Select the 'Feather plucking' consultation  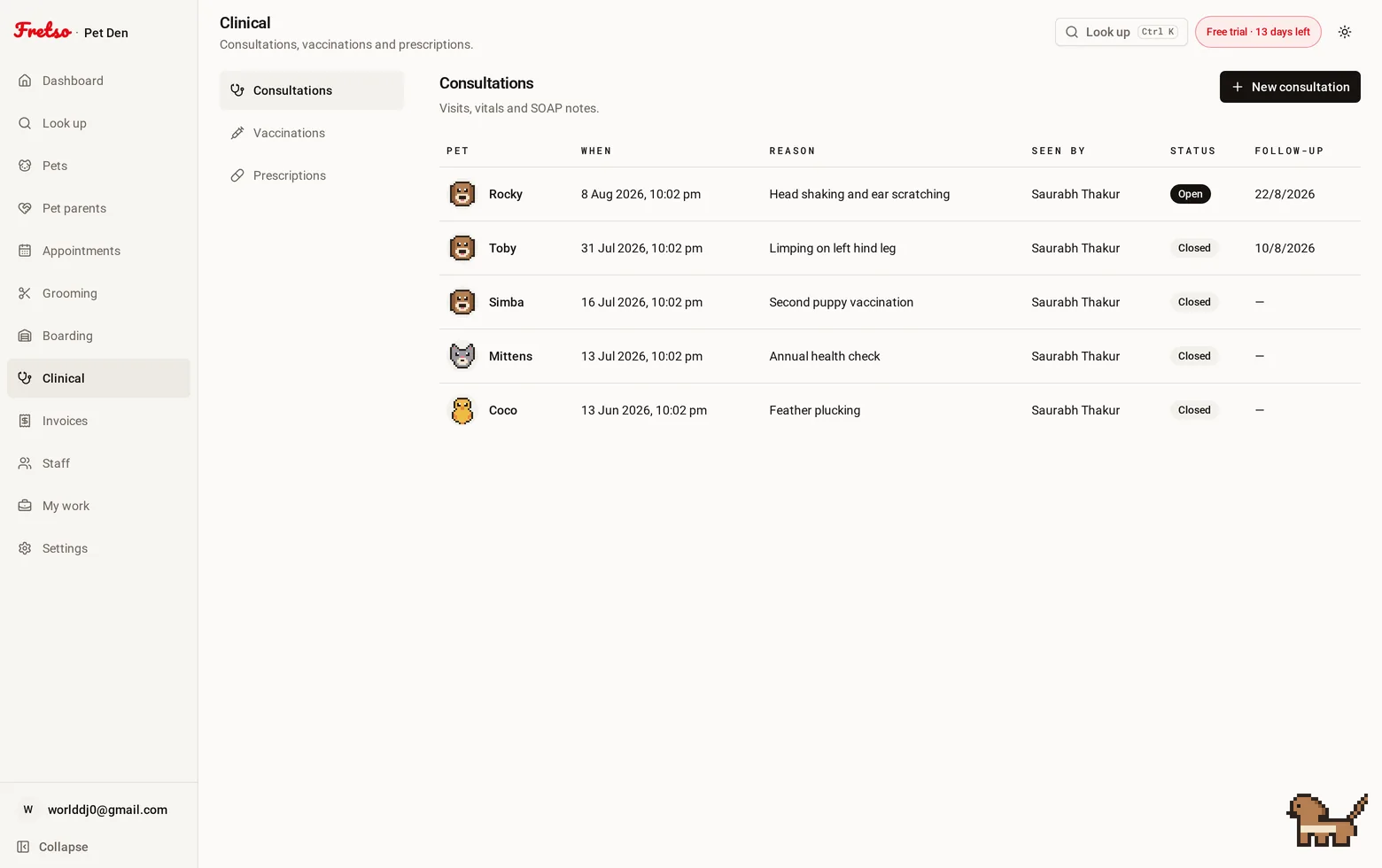(x=814, y=410)
